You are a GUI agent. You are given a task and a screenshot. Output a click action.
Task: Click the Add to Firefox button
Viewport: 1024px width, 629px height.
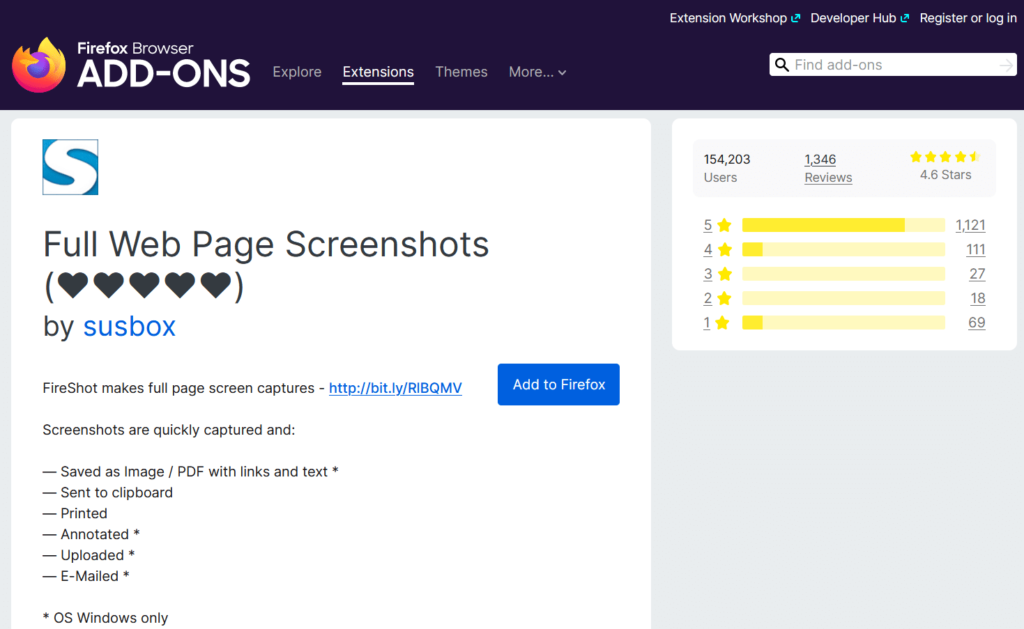pos(558,385)
